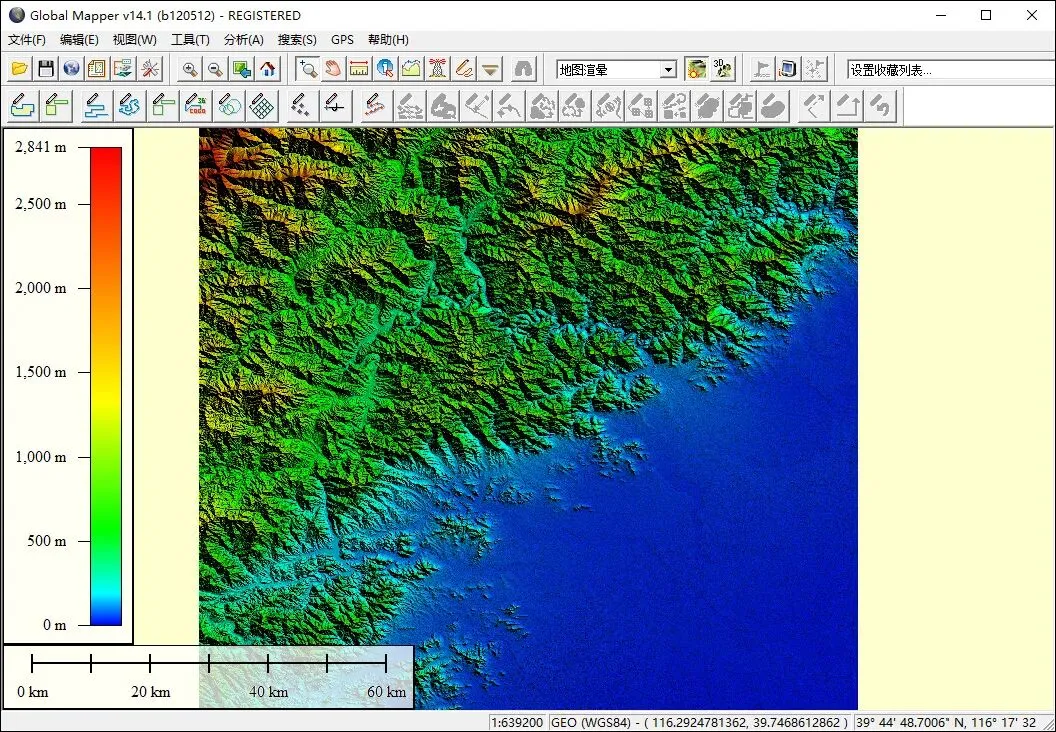Select the hand Pan tool

click(x=334, y=69)
